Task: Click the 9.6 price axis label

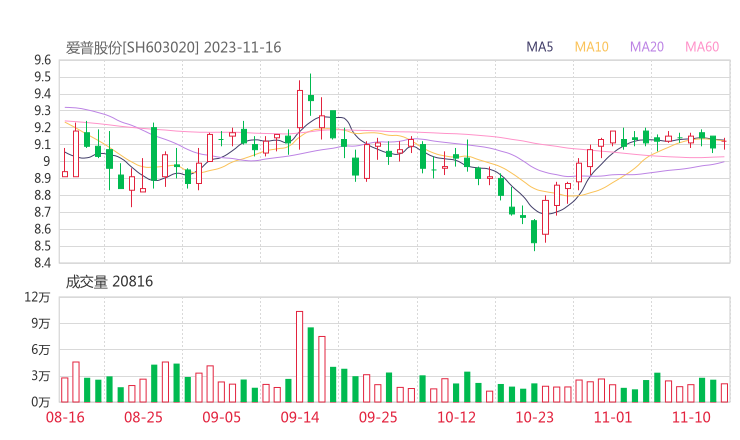Action: pos(42,60)
